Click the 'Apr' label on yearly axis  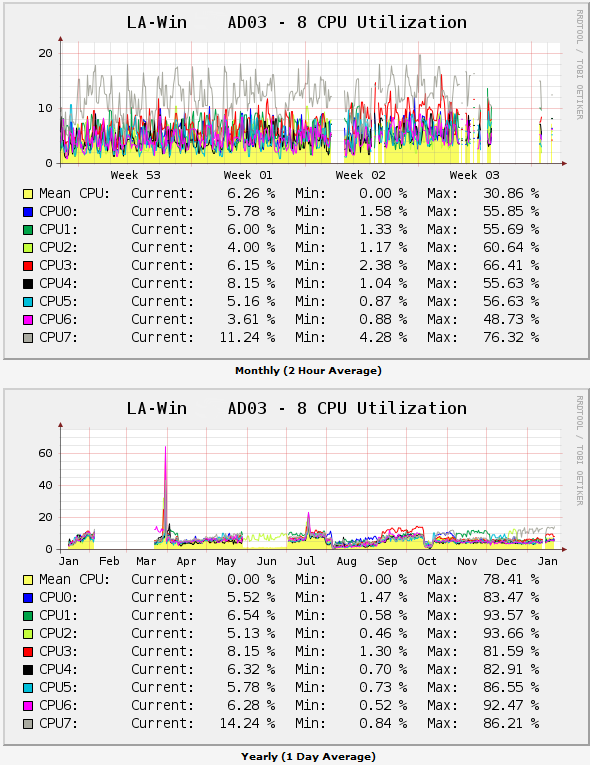[186, 562]
